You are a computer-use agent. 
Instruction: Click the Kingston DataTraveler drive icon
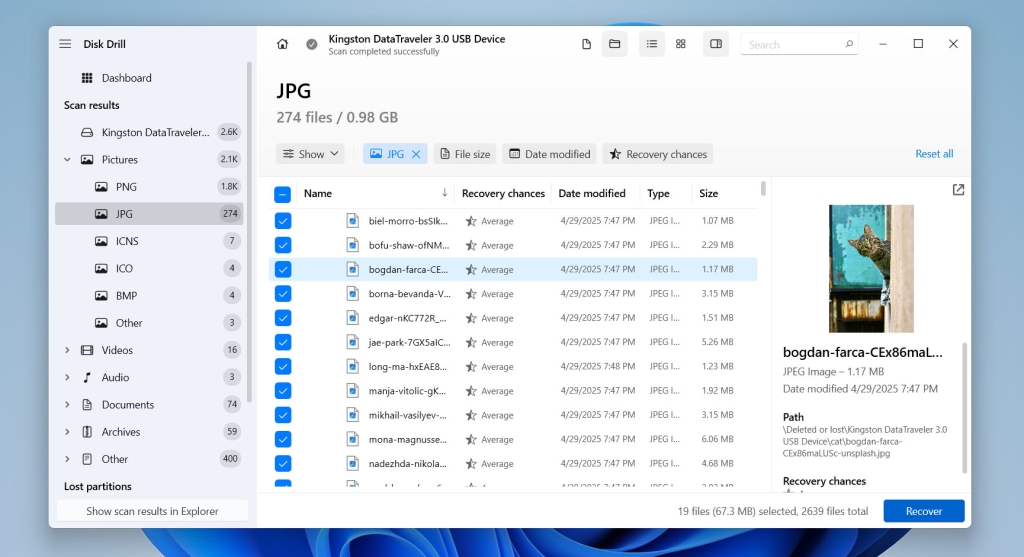point(87,133)
